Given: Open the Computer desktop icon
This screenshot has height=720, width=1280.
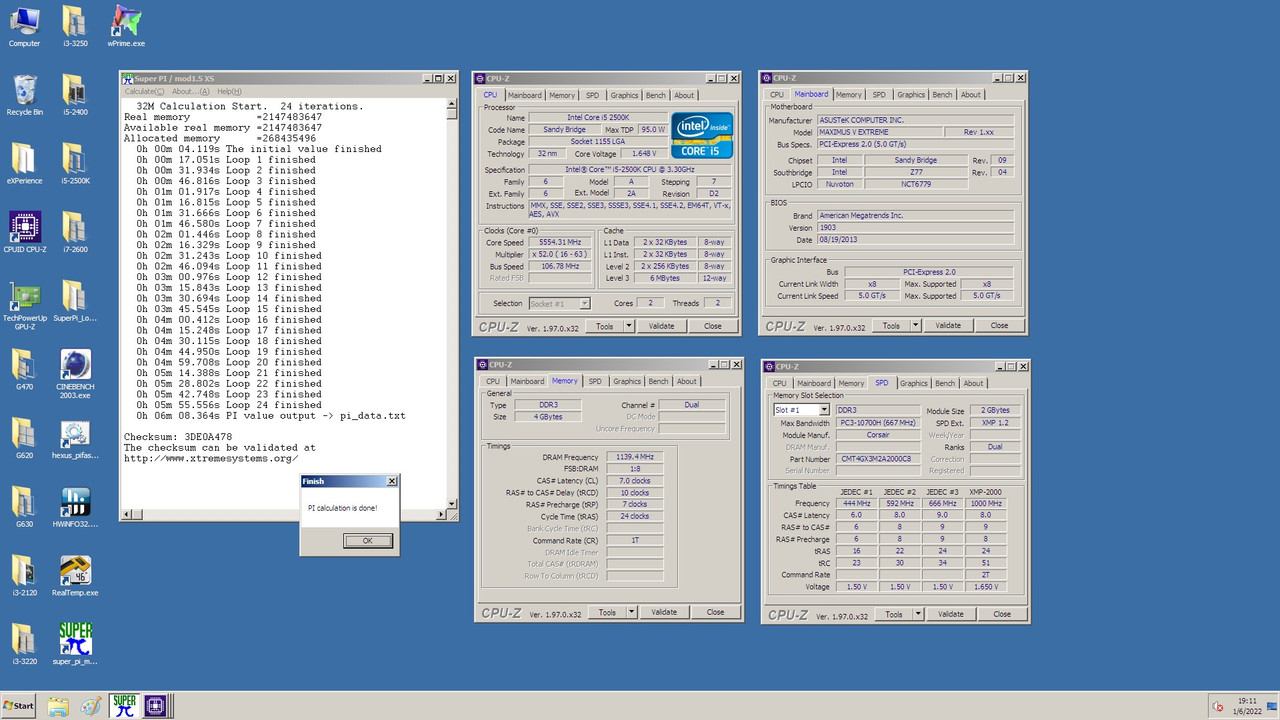Looking at the screenshot, I should pos(24,26).
